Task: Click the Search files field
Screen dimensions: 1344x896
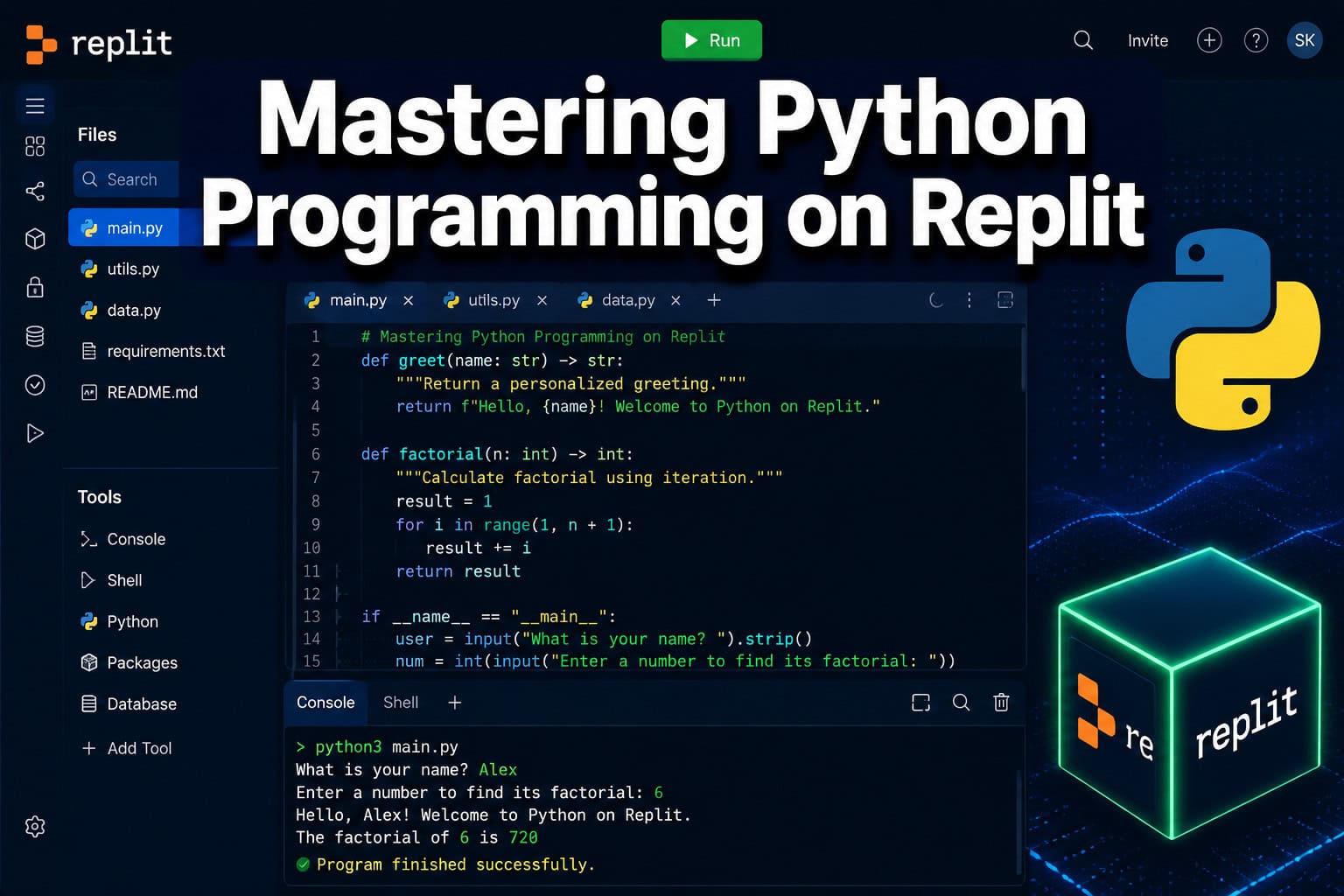Action: coord(126,179)
